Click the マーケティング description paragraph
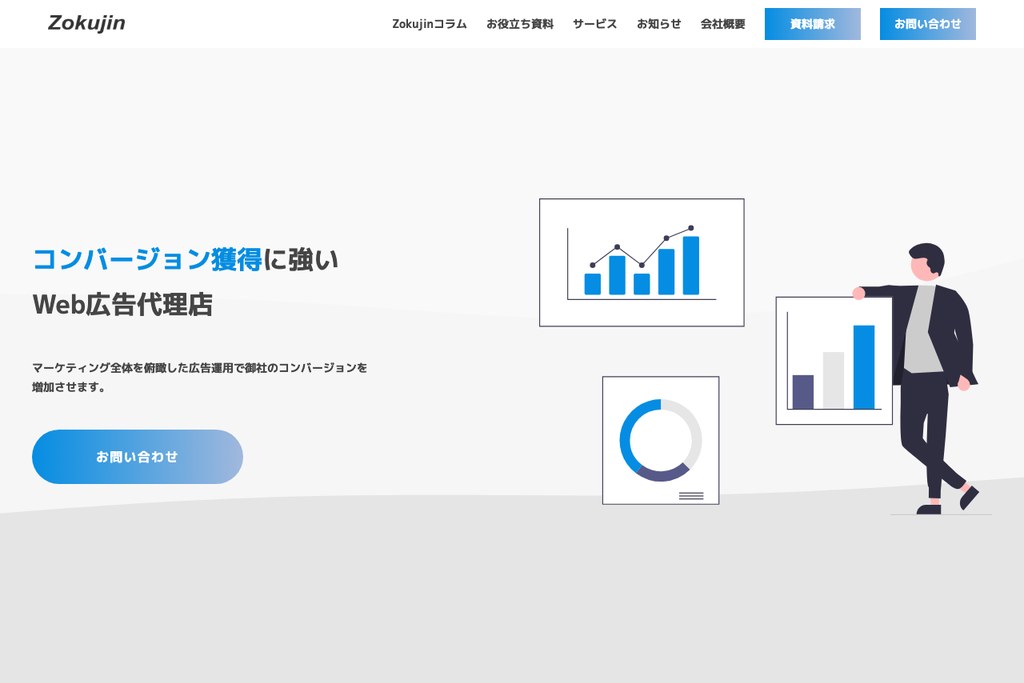Viewport: 1024px width, 683px height. click(199, 376)
